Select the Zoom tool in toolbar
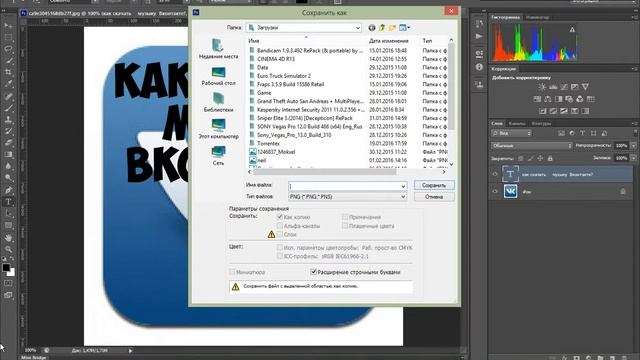Image resolution: width=640 pixels, height=360 pixels. point(8,249)
